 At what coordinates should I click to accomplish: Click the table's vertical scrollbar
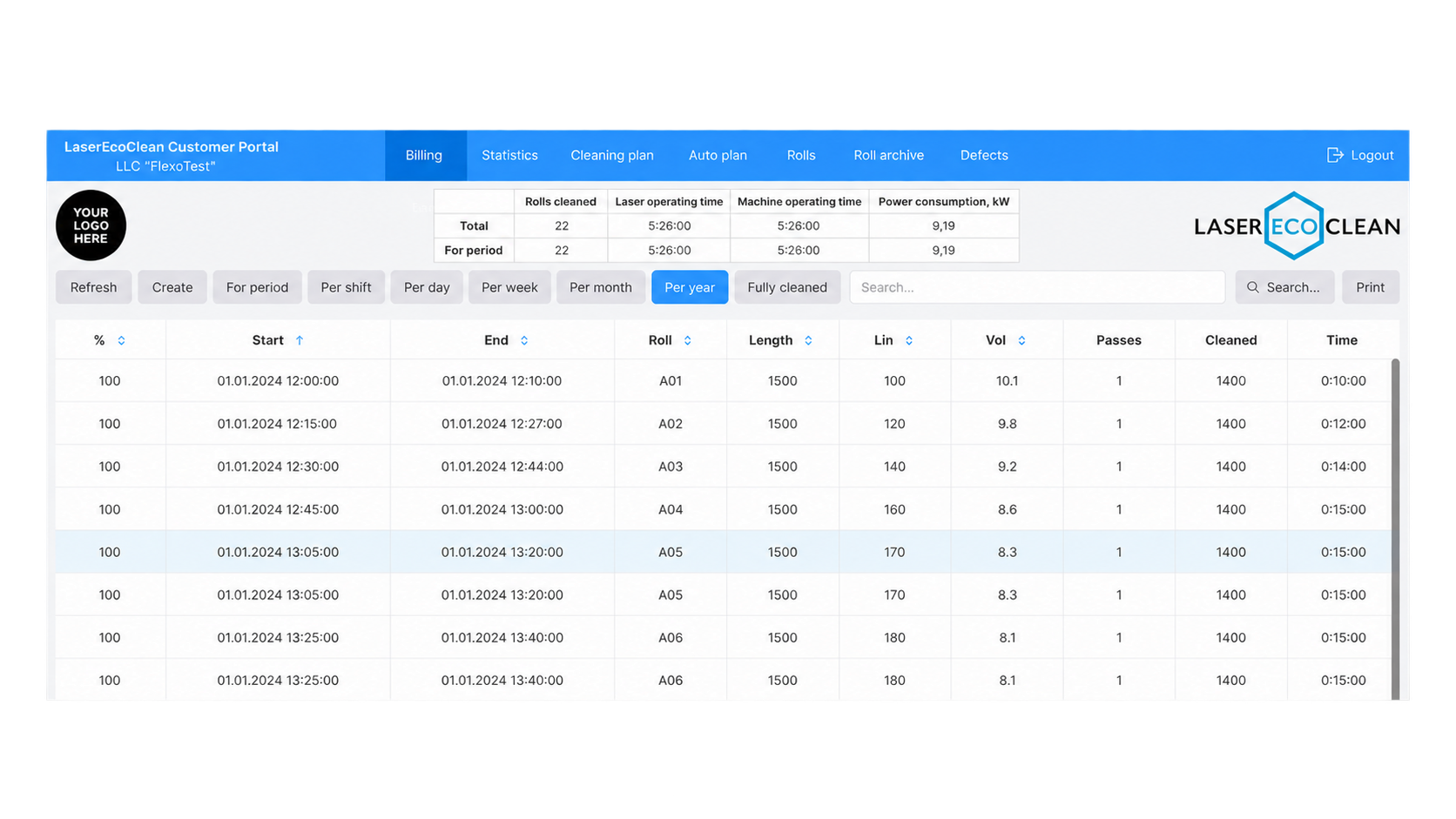1395,529
